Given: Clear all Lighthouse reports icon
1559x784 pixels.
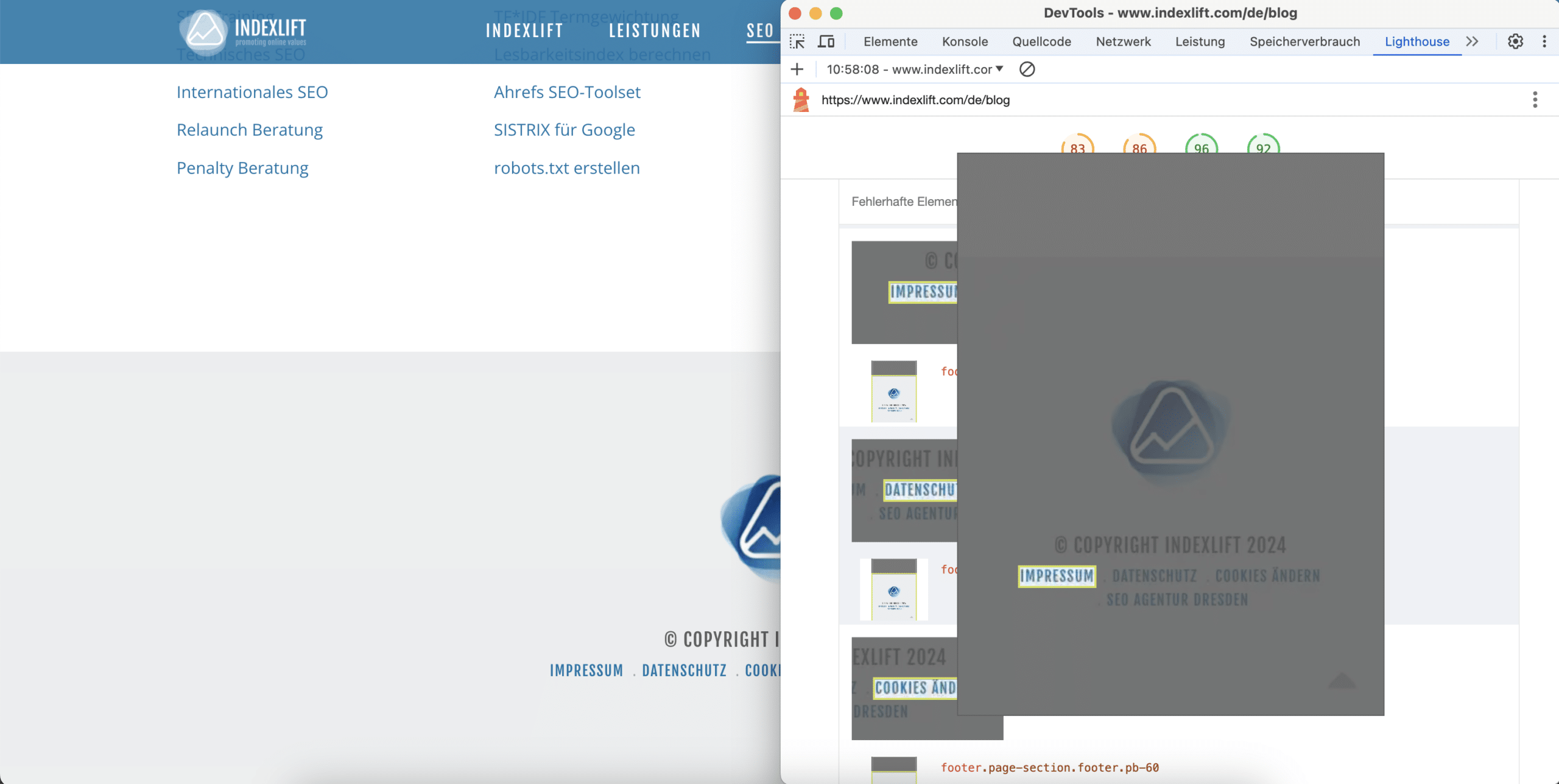Looking at the screenshot, I should tap(1027, 69).
